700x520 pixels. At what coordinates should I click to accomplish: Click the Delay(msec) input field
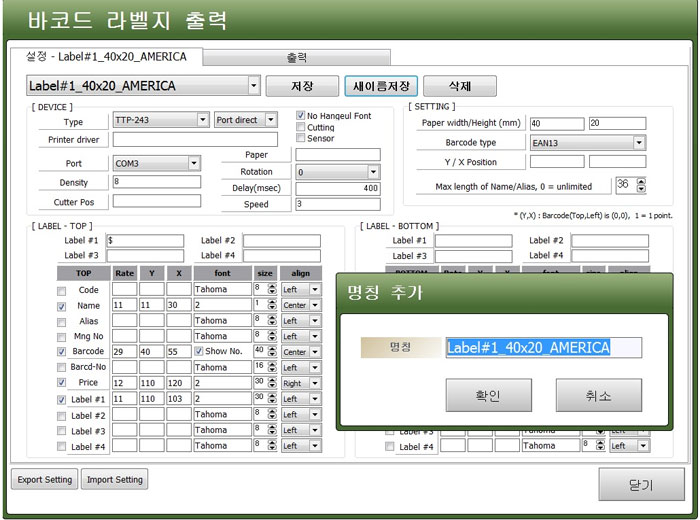tap(338, 188)
